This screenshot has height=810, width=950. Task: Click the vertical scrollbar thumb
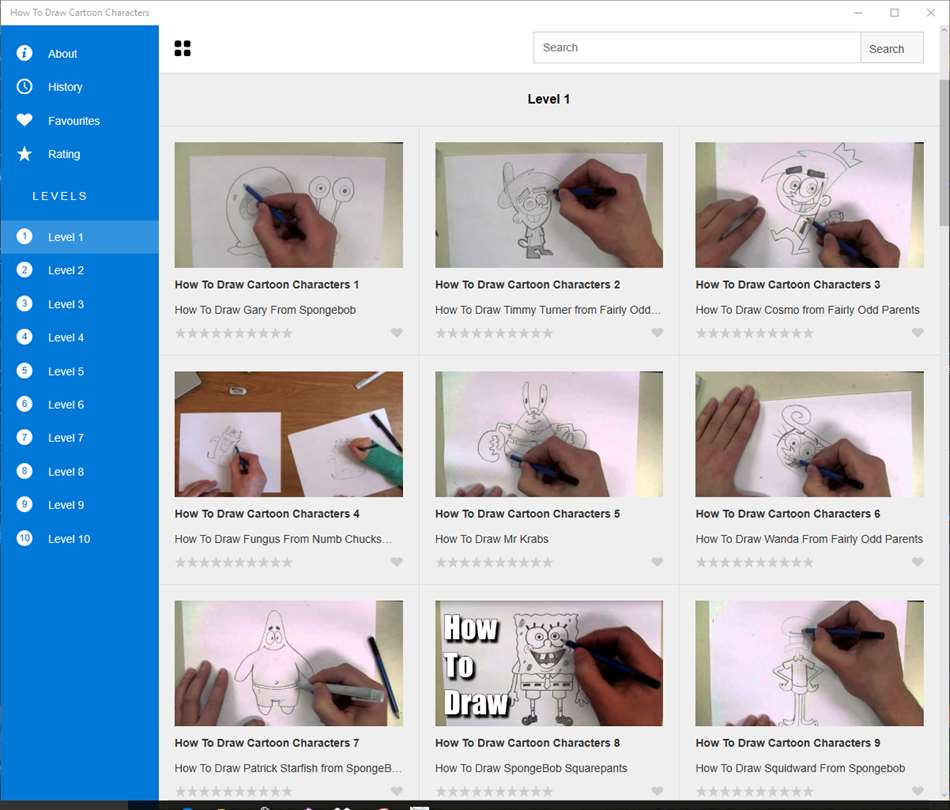pos(945,151)
